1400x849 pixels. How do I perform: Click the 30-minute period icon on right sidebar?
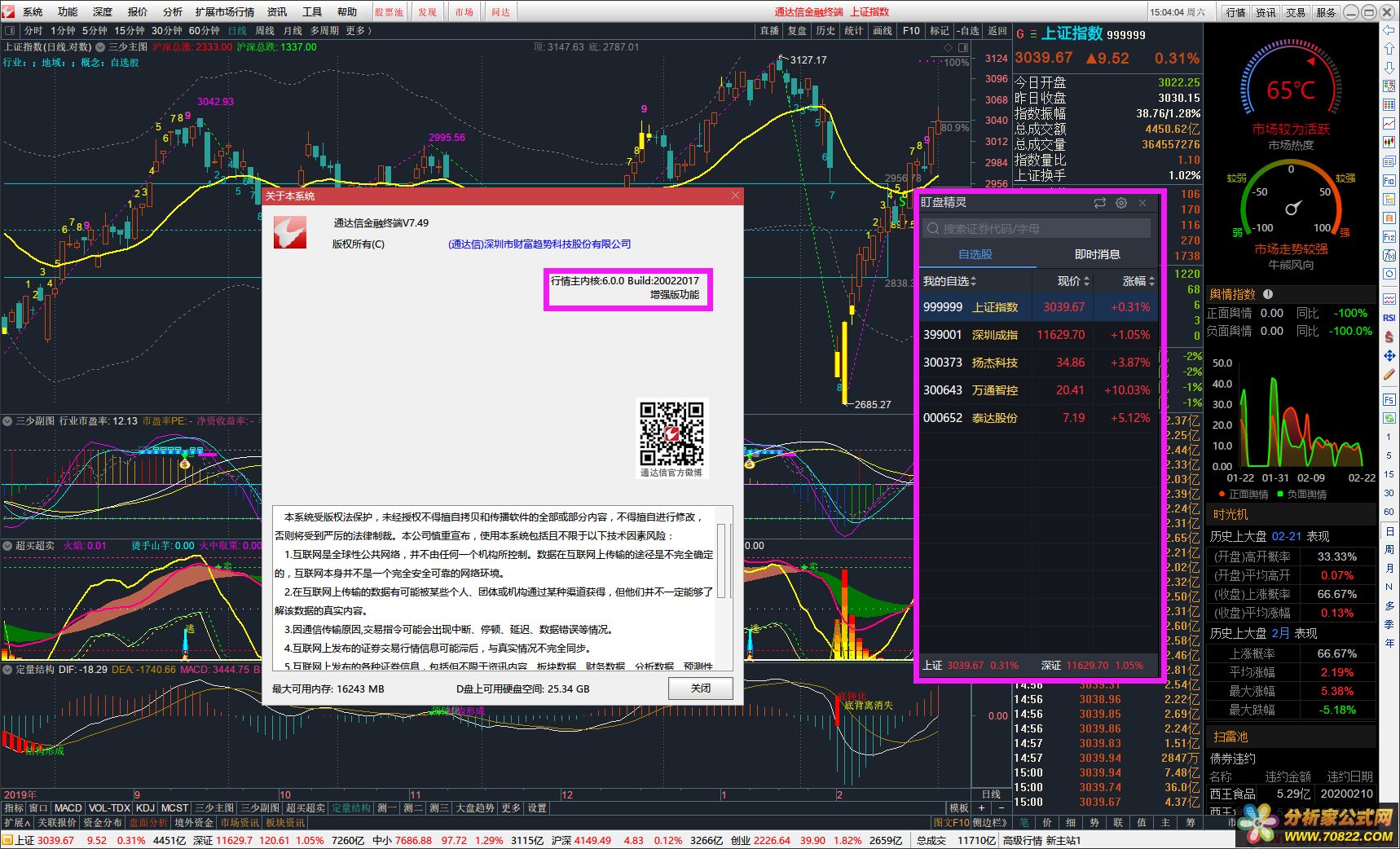(1389, 493)
